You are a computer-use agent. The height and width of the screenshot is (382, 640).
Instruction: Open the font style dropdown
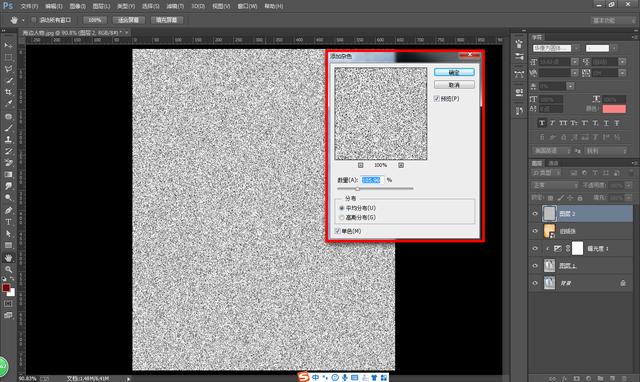[x=614, y=48]
